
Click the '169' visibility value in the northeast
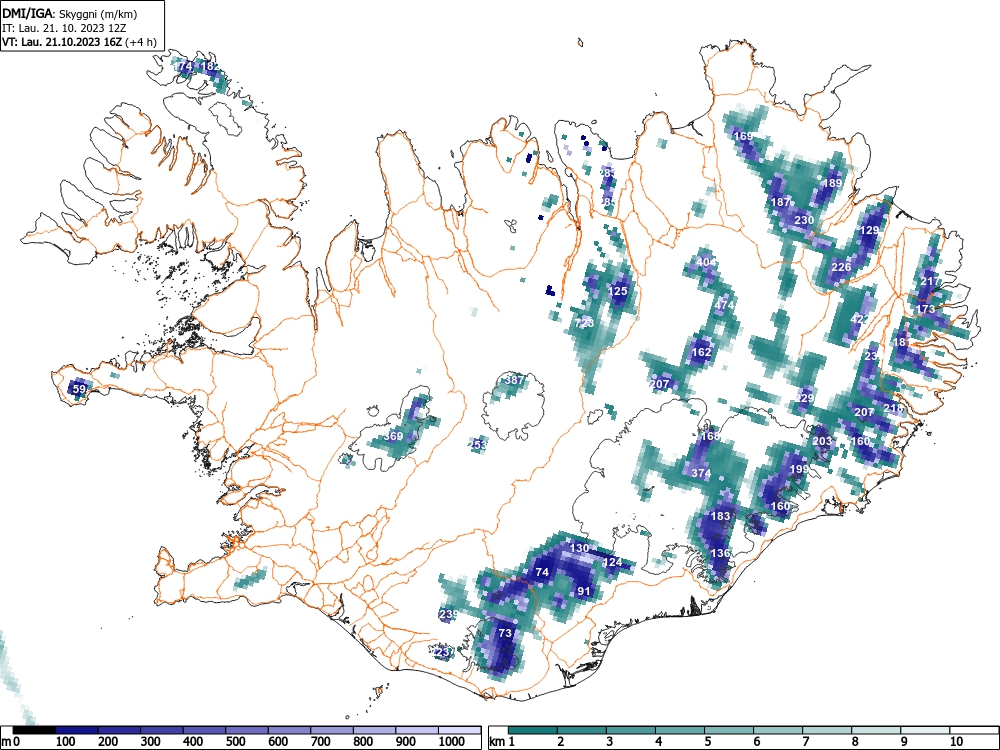pyautogui.click(x=743, y=136)
